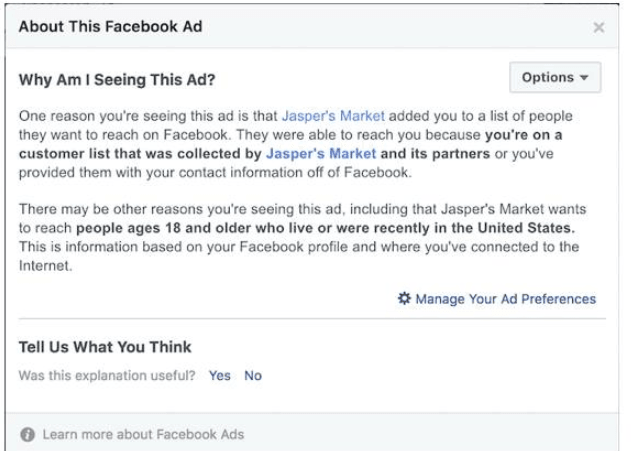Open the Options dropdown button
The height and width of the screenshot is (451, 631).
(x=555, y=77)
